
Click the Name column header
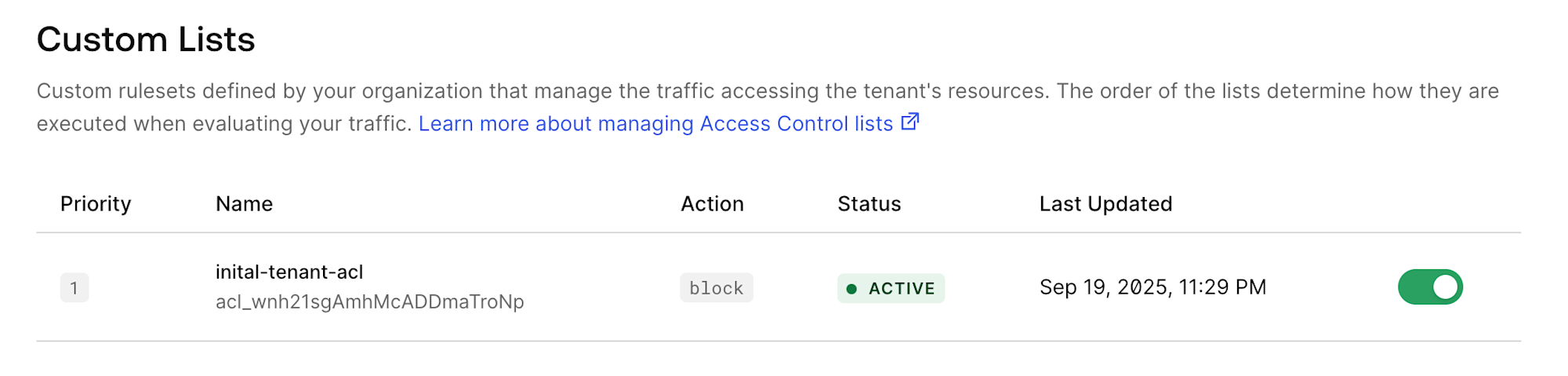tap(244, 204)
